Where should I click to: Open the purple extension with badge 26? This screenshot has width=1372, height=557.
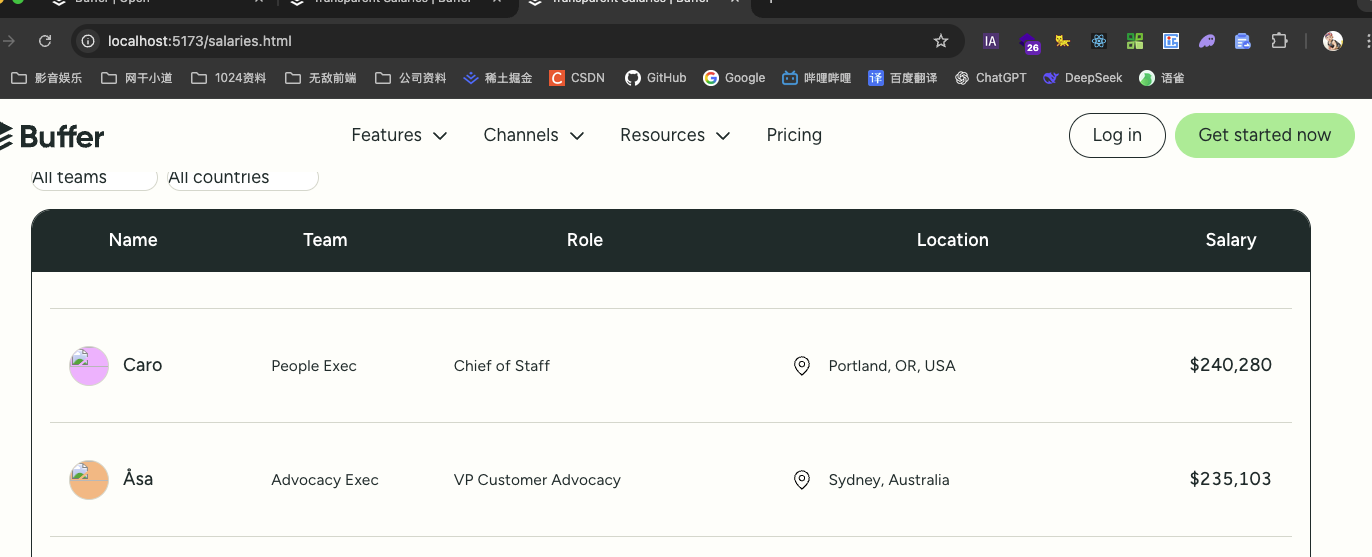point(1028,42)
